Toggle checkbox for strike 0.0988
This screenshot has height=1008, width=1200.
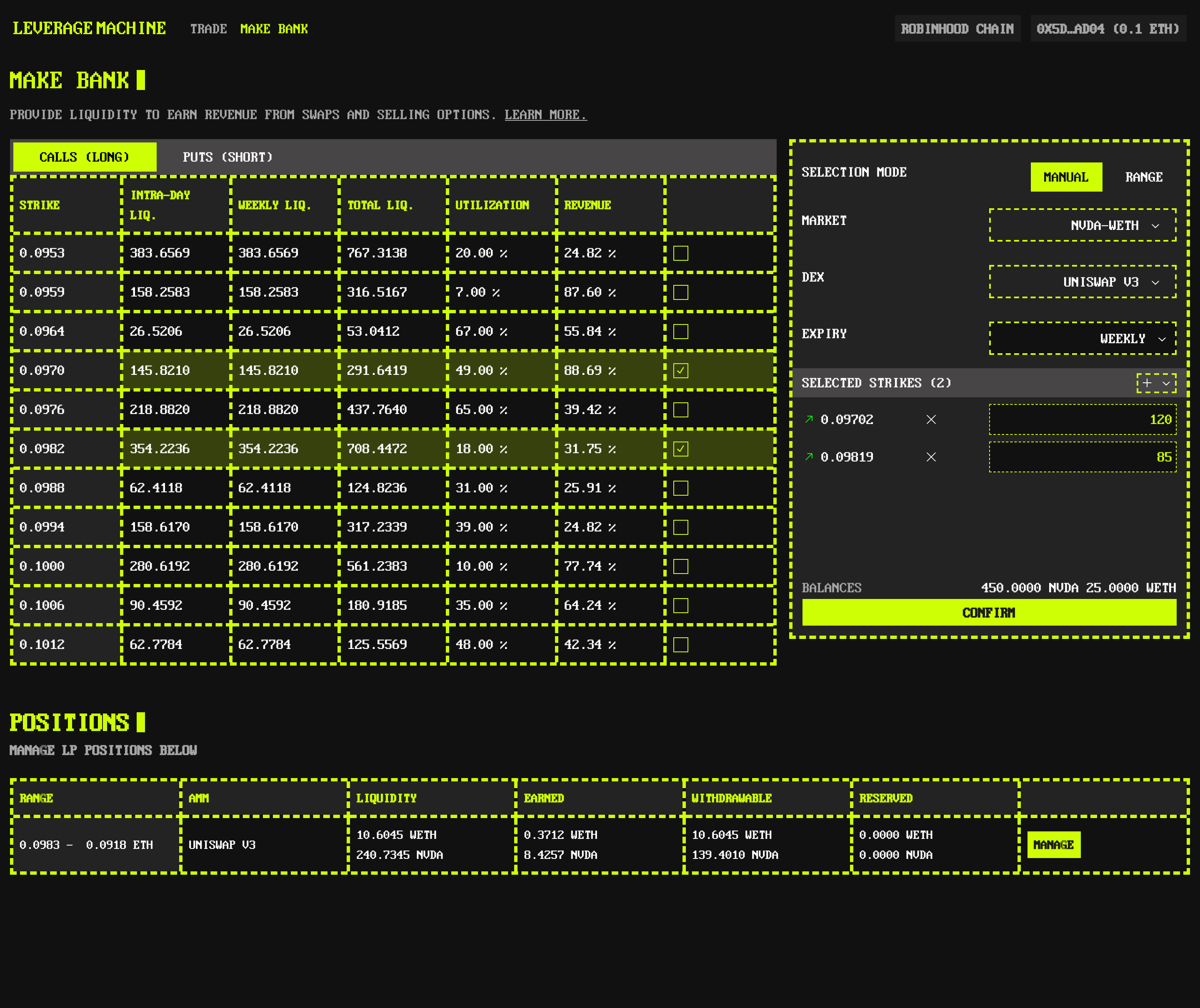680,488
